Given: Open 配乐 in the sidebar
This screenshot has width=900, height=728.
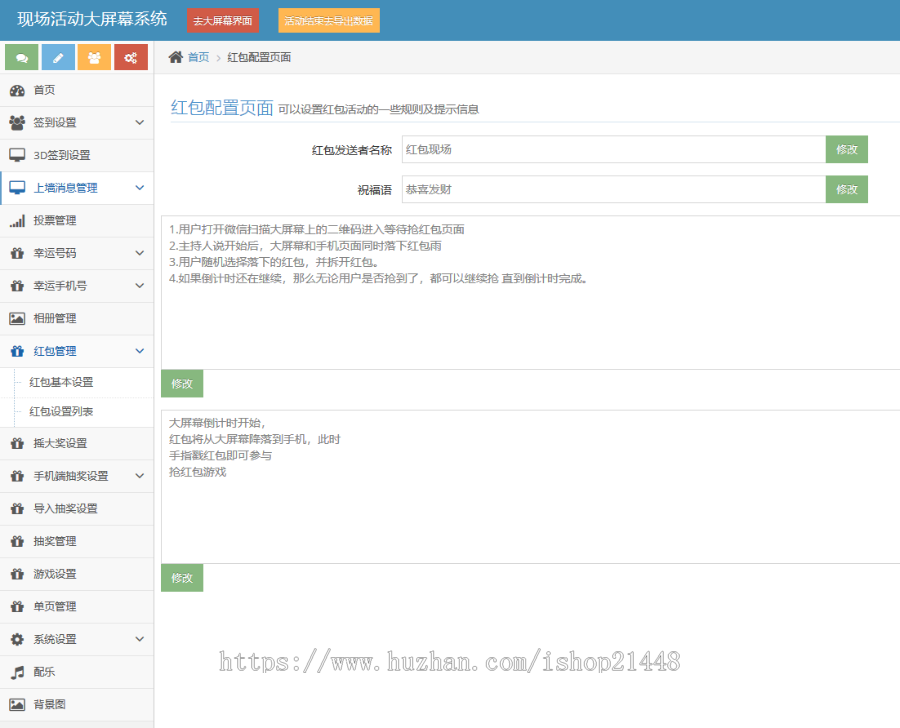Looking at the screenshot, I should pyautogui.click(x=77, y=672).
